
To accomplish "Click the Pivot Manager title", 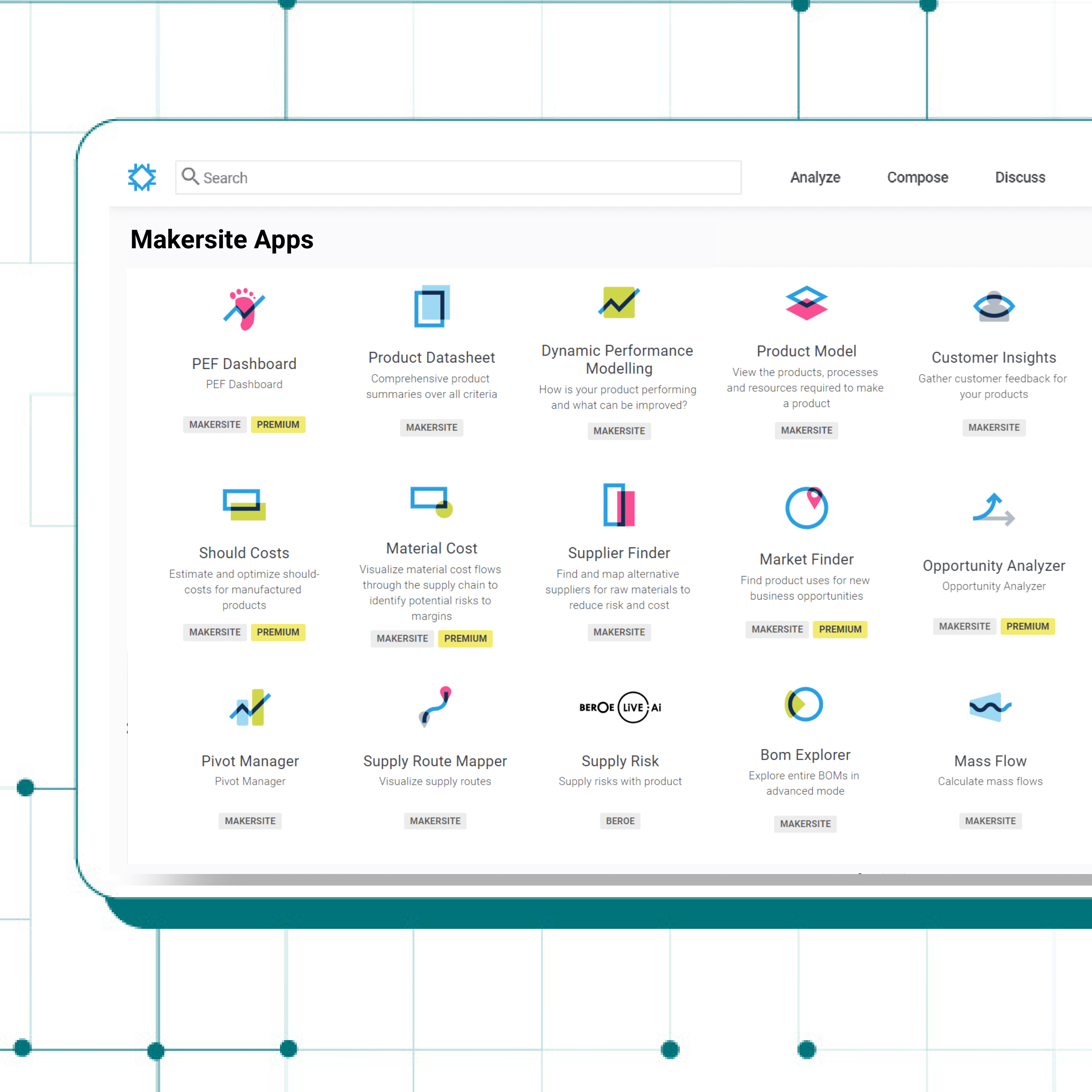I will 250,761.
